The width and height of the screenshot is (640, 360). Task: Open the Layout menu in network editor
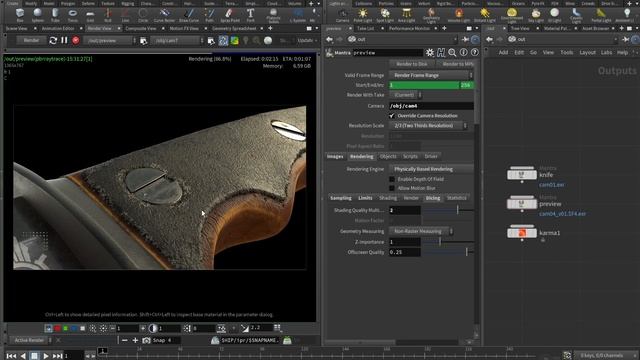click(x=587, y=53)
